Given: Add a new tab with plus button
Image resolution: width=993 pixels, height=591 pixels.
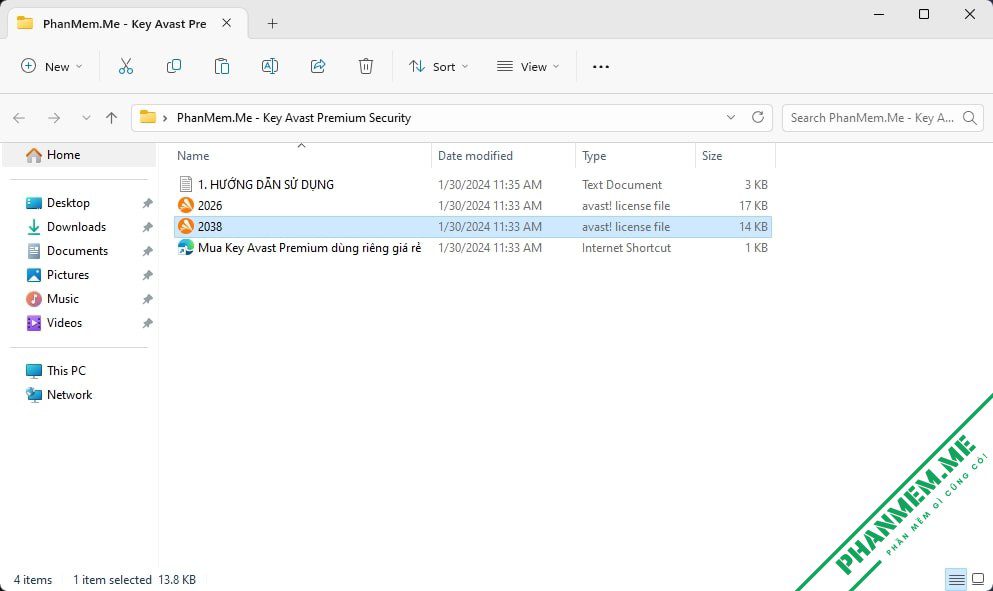Looking at the screenshot, I should (272, 23).
